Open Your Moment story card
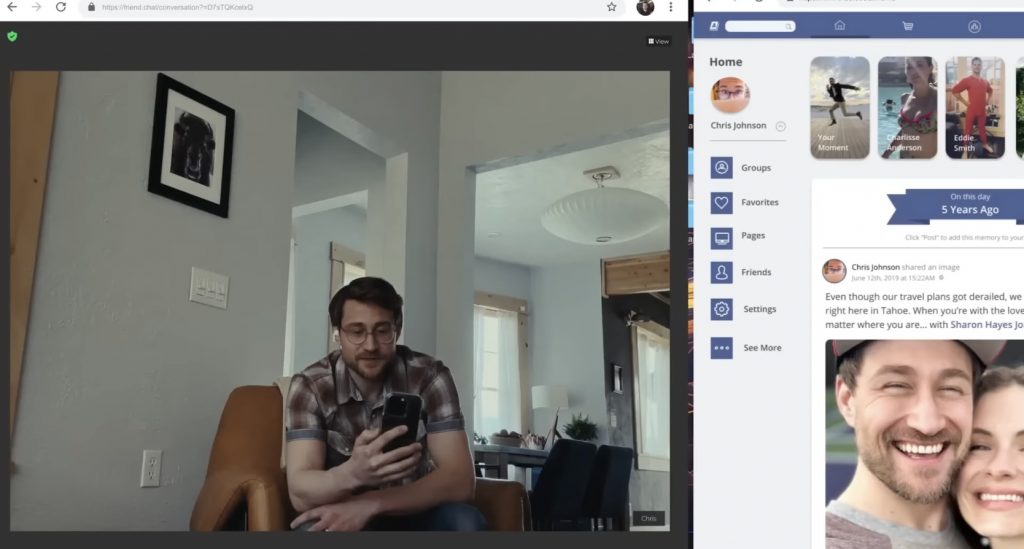This screenshot has height=549, width=1024. [x=839, y=107]
